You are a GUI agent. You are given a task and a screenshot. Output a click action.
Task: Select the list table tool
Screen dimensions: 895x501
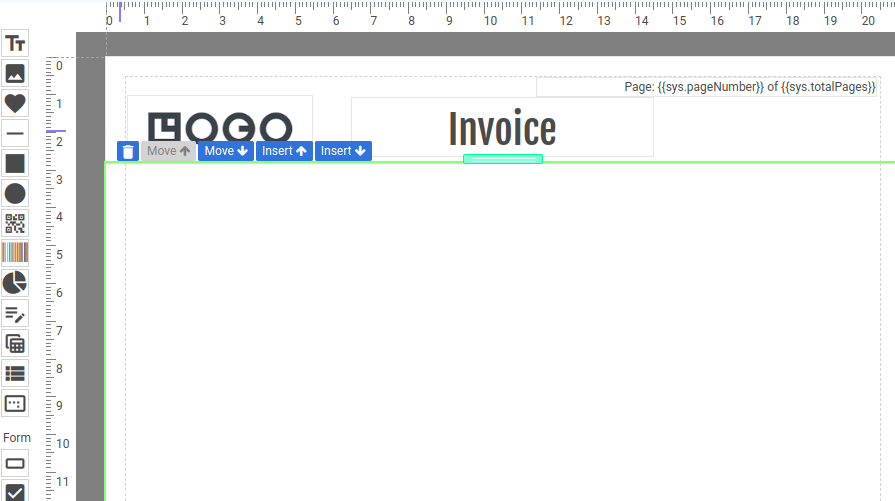[x=15, y=373]
